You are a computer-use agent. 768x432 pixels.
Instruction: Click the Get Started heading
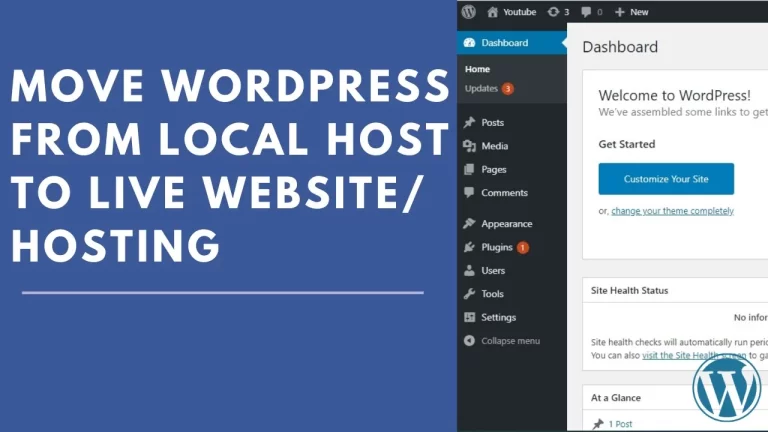pos(626,144)
